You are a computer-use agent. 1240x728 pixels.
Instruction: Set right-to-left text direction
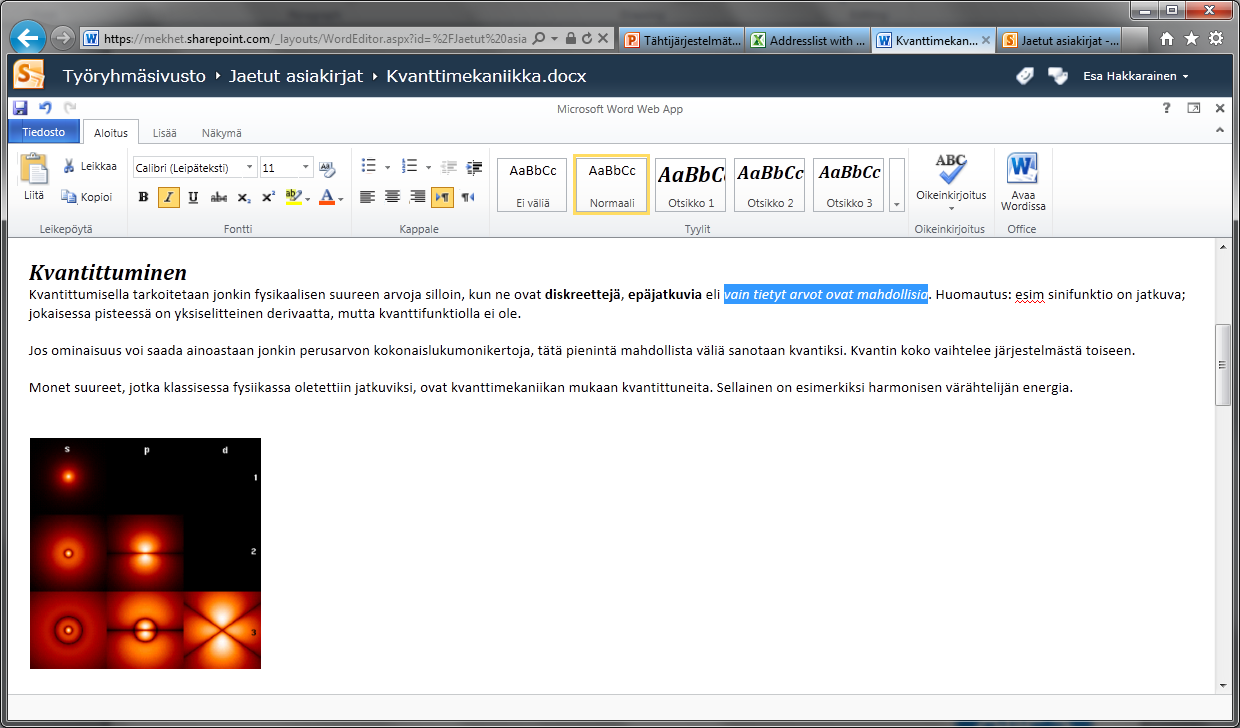point(467,197)
